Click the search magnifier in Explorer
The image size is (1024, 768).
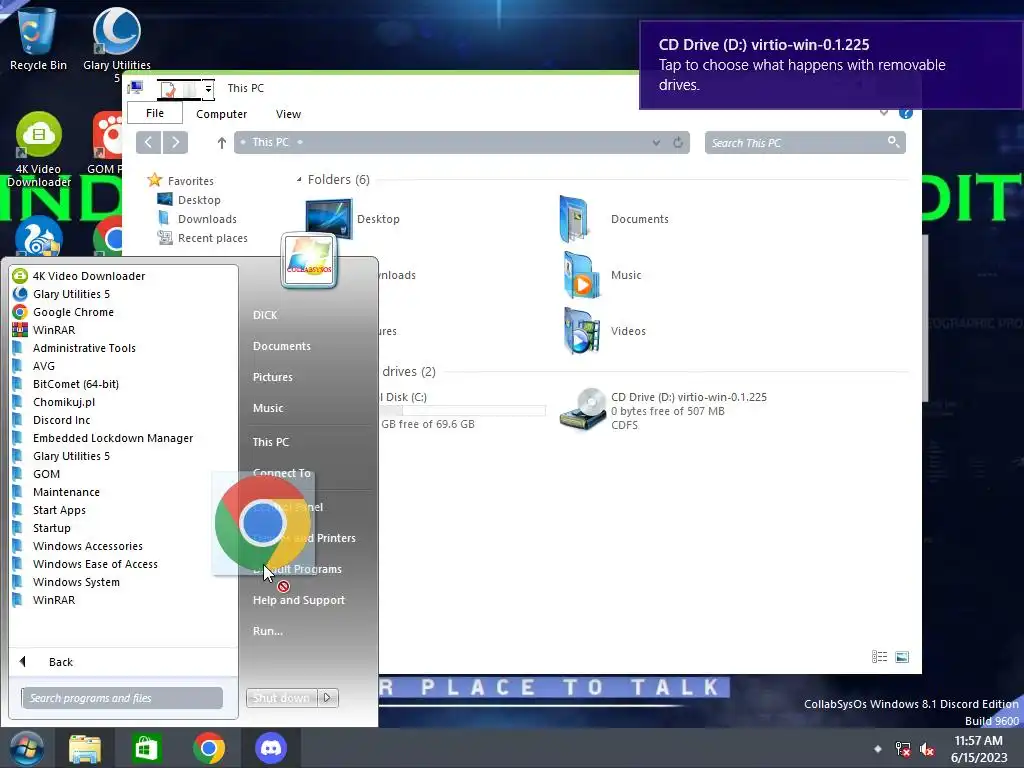coord(893,142)
